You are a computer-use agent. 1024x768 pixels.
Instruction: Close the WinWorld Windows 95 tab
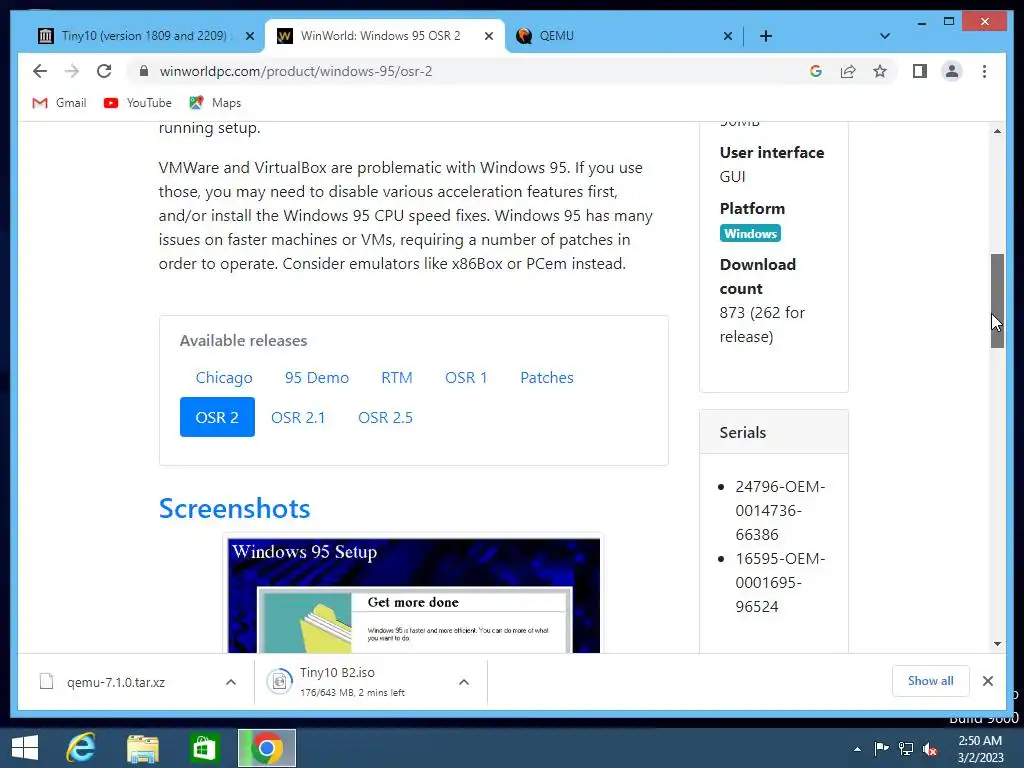(x=488, y=36)
